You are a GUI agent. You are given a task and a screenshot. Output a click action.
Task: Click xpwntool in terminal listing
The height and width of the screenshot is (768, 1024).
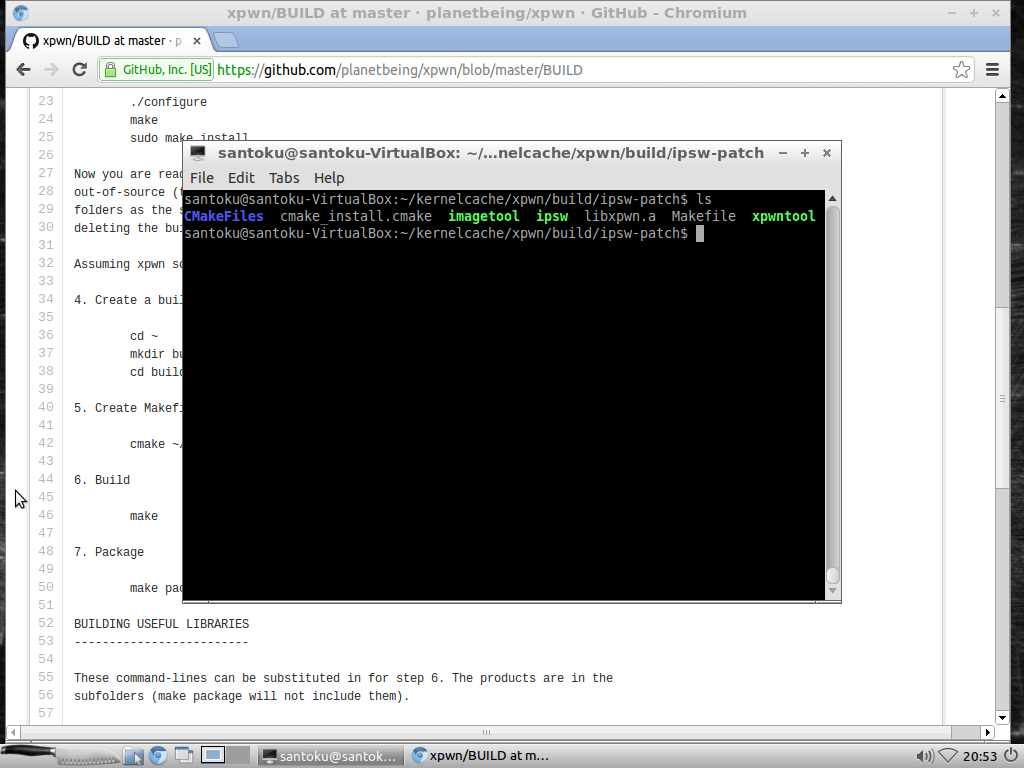[783, 216]
